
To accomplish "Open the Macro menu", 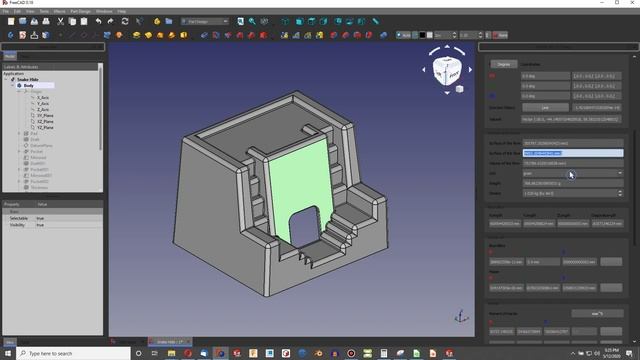I will [x=60, y=11].
